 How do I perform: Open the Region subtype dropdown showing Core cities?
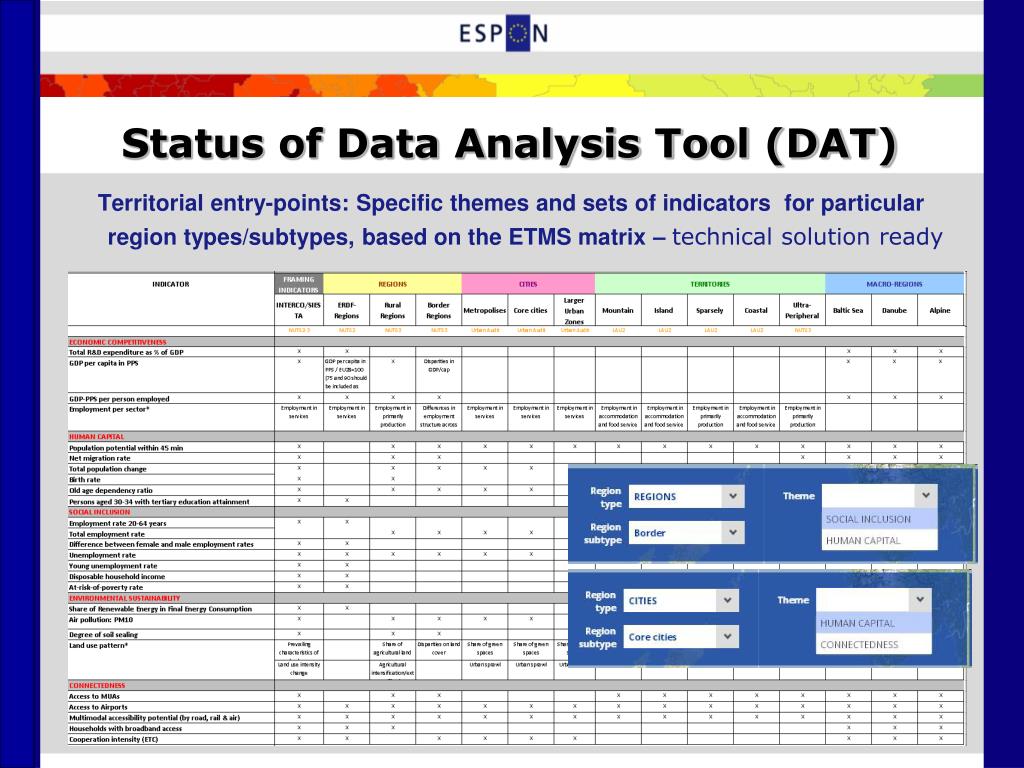[x=681, y=637]
